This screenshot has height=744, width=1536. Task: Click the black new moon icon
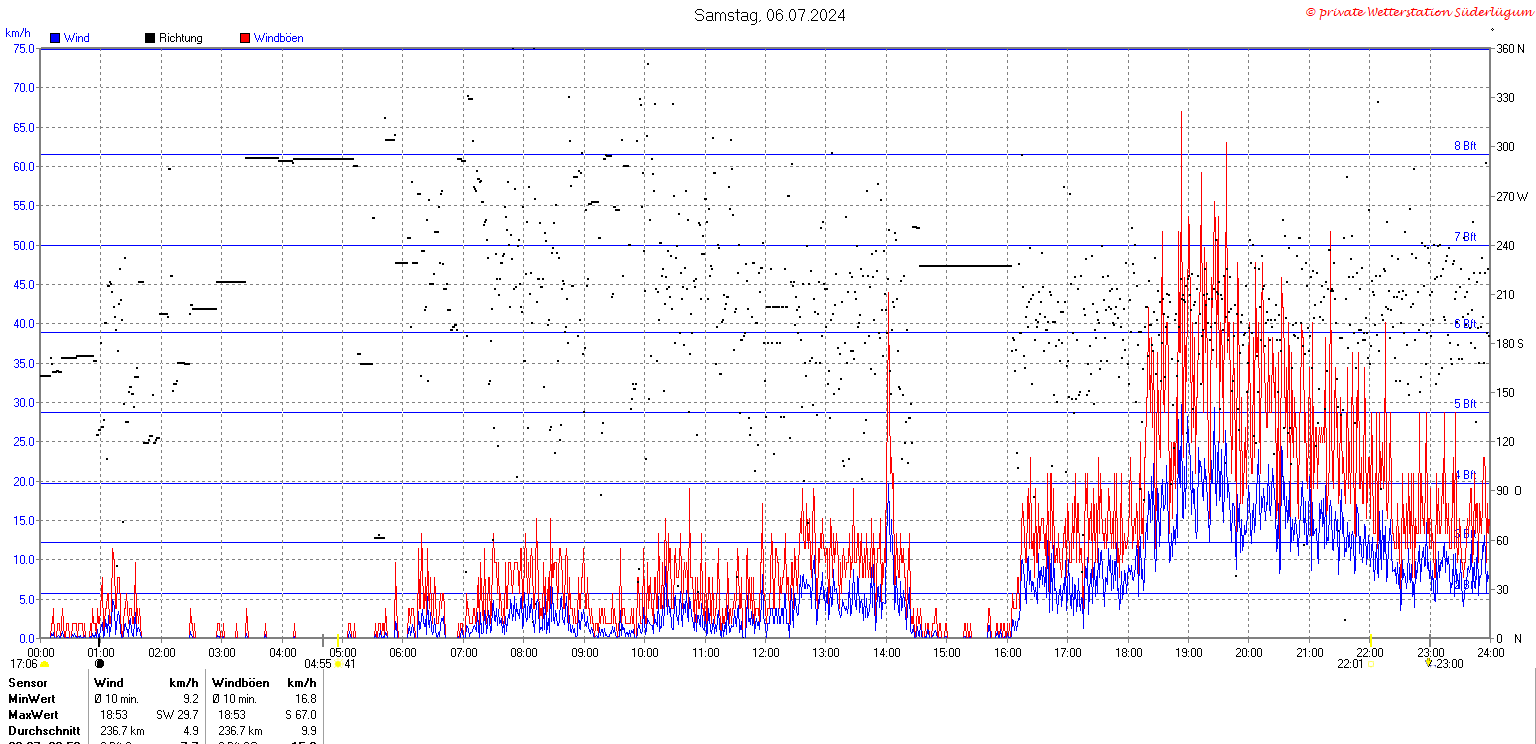(99, 663)
